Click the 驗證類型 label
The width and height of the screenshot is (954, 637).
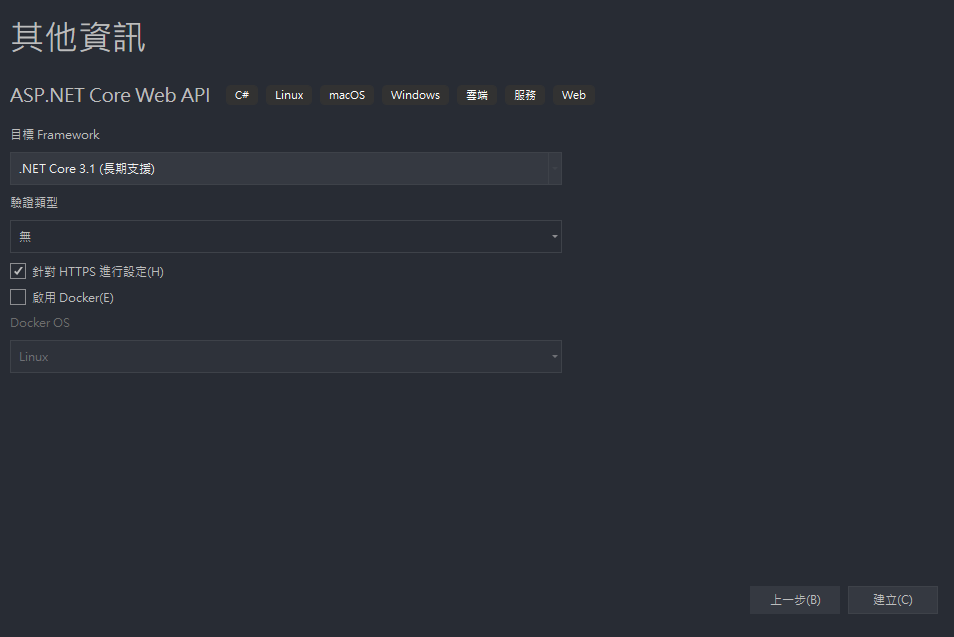[34, 203]
